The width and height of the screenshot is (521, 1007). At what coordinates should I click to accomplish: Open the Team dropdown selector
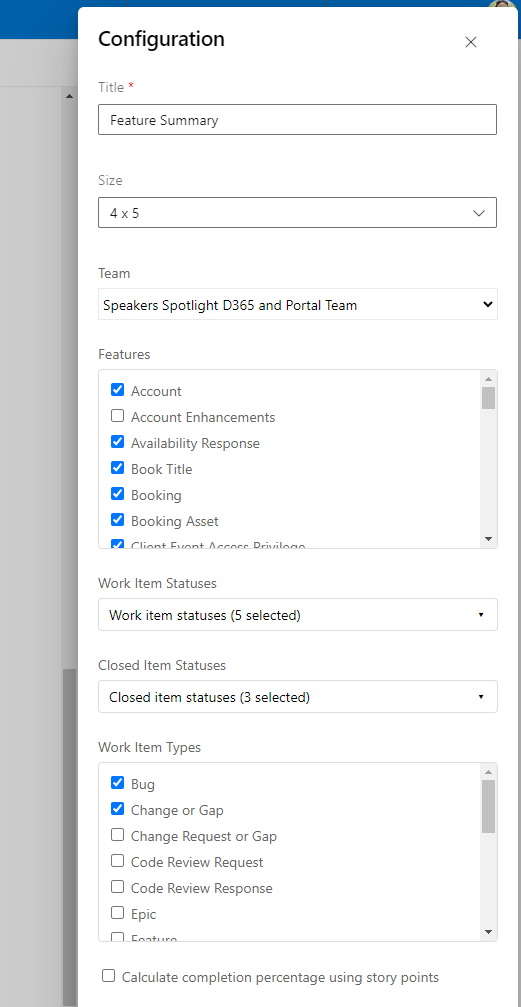tap(297, 304)
